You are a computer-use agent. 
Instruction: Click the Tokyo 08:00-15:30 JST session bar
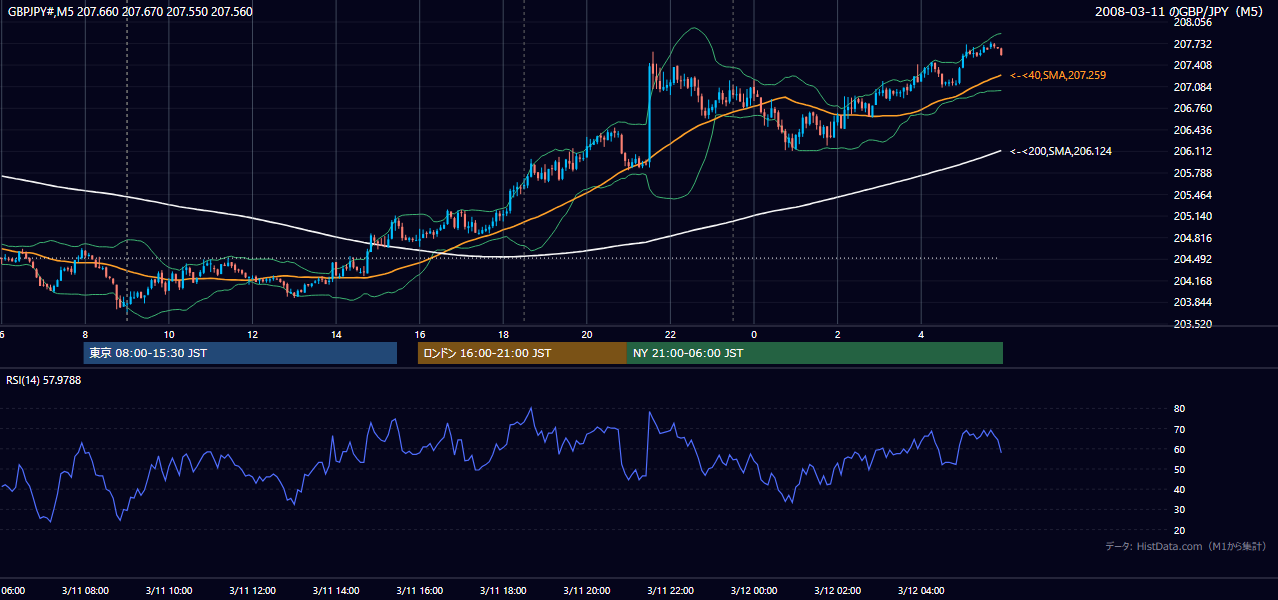coord(240,353)
